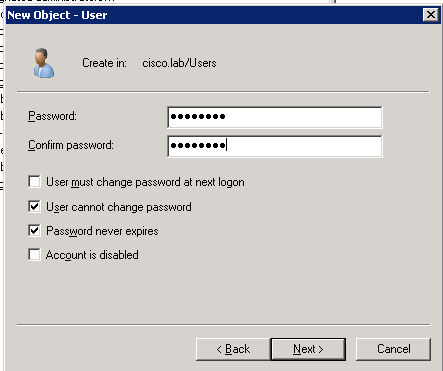The height and width of the screenshot is (371, 443).
Task: Go to previous step with Back button
Action: point(233,349)
